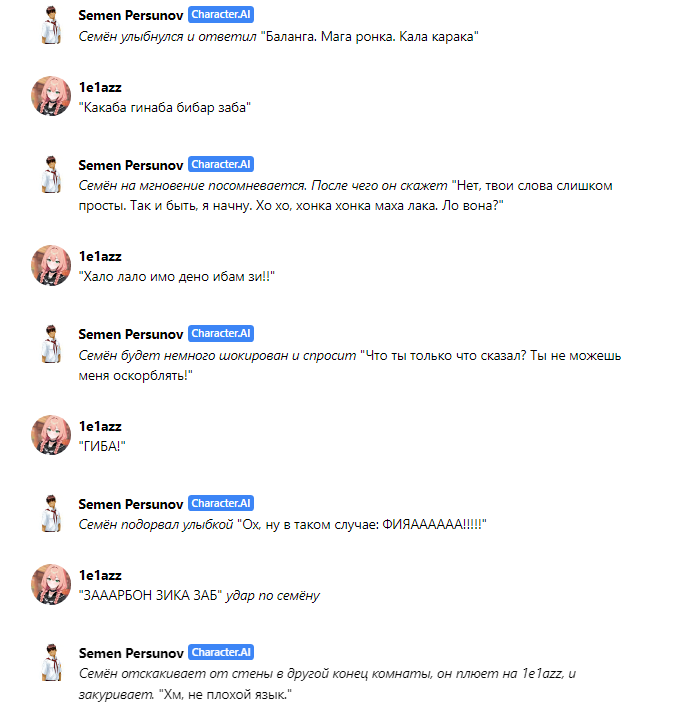Click the Character.AI badge above "Семён отскакивает"
Screen dimensions: 689x716
coord(221,653)
